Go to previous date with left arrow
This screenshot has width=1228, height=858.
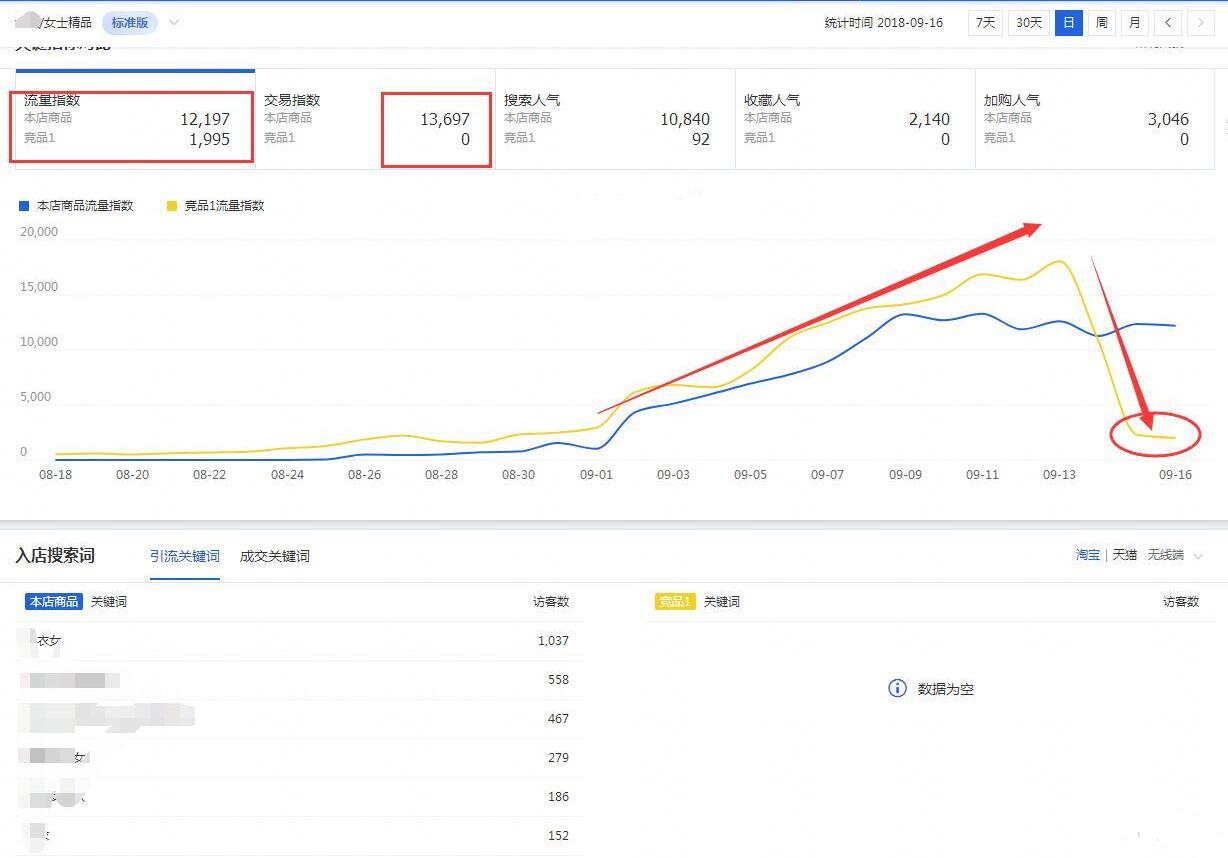pos(1168,22)
